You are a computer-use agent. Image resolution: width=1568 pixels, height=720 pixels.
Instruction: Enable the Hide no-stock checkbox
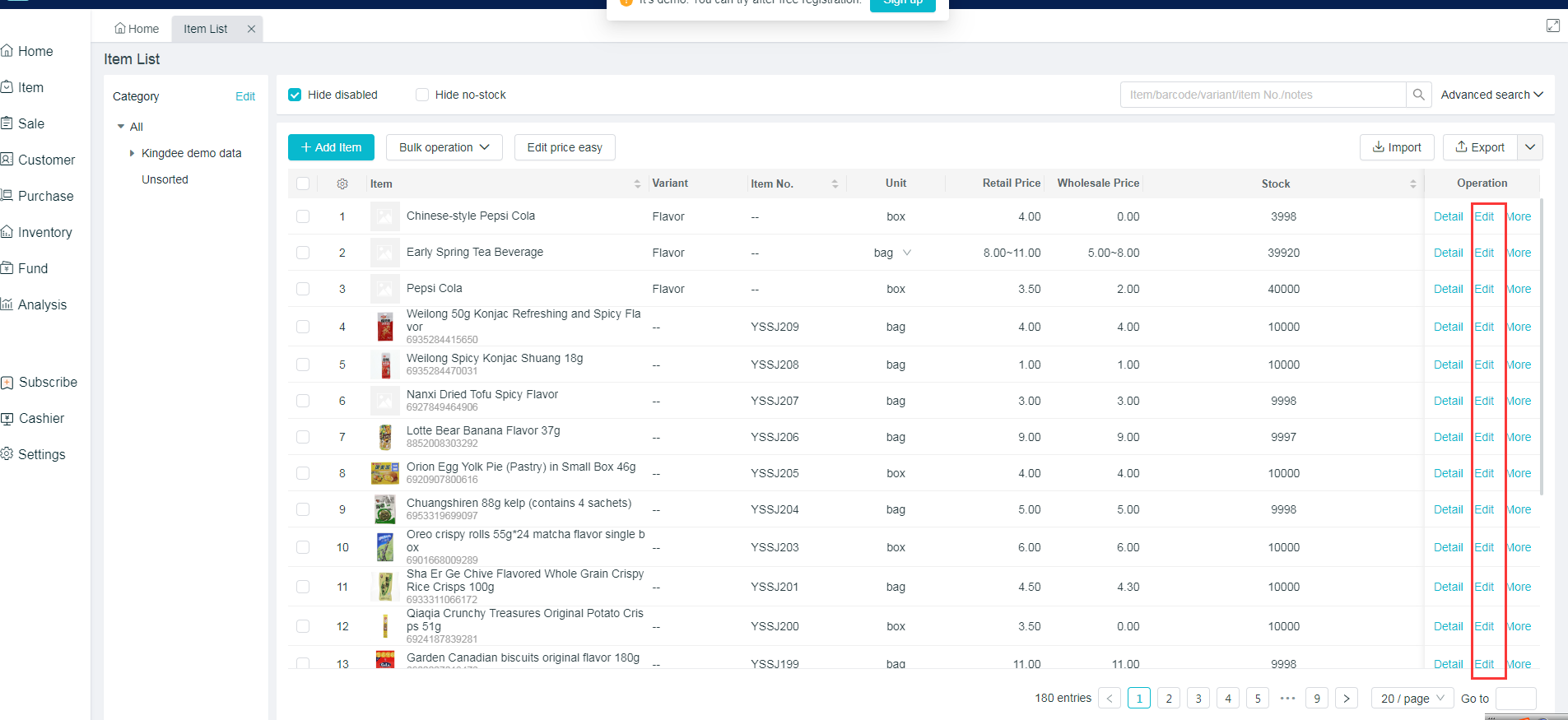(x=422, y=95)
